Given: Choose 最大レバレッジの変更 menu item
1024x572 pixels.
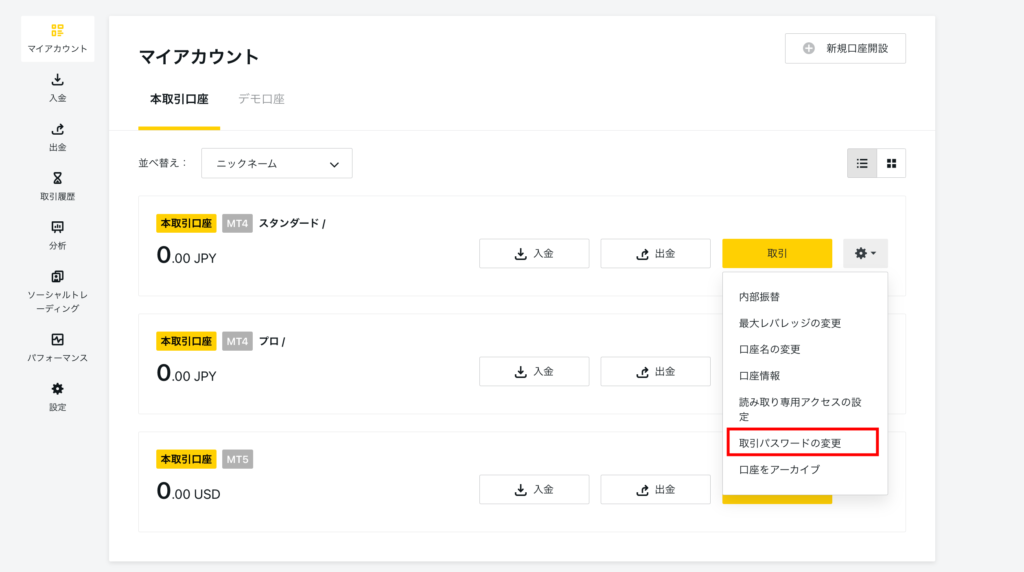Looking at the screenshot, I should pyautogui.click(x=790, y=323).
